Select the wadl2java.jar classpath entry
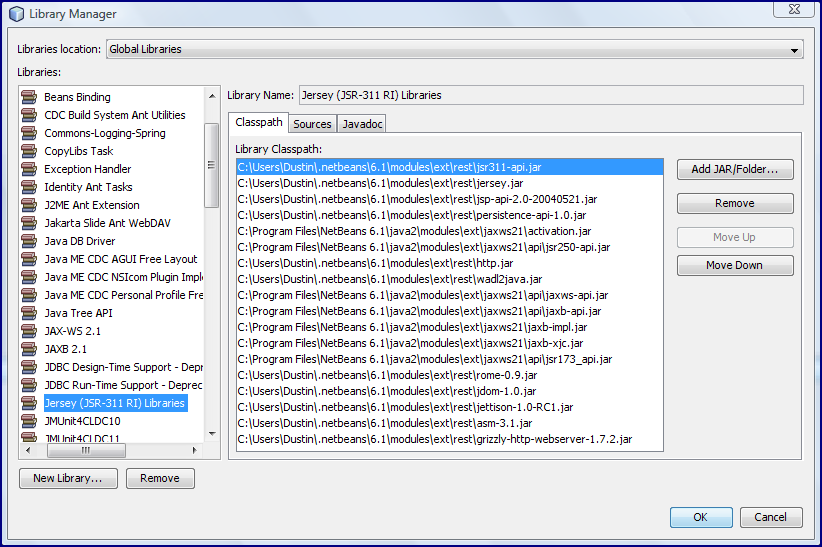Screen dimensions: 822x547 tap(450, 279)
